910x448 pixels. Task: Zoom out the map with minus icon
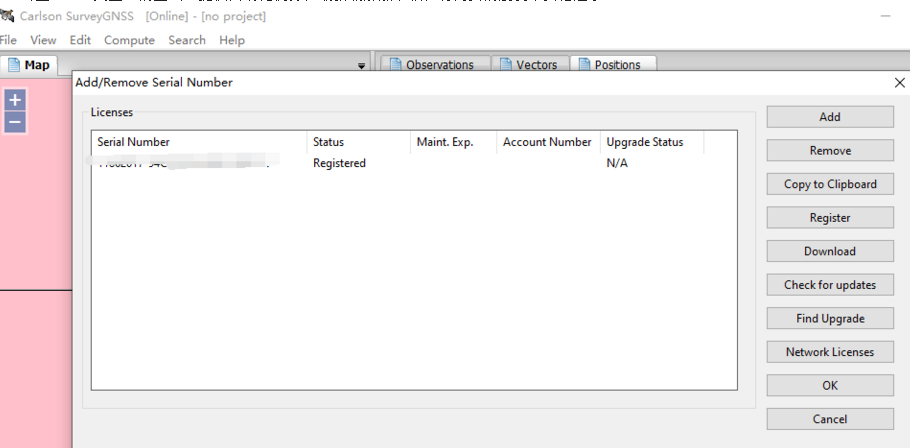[15, 122]
